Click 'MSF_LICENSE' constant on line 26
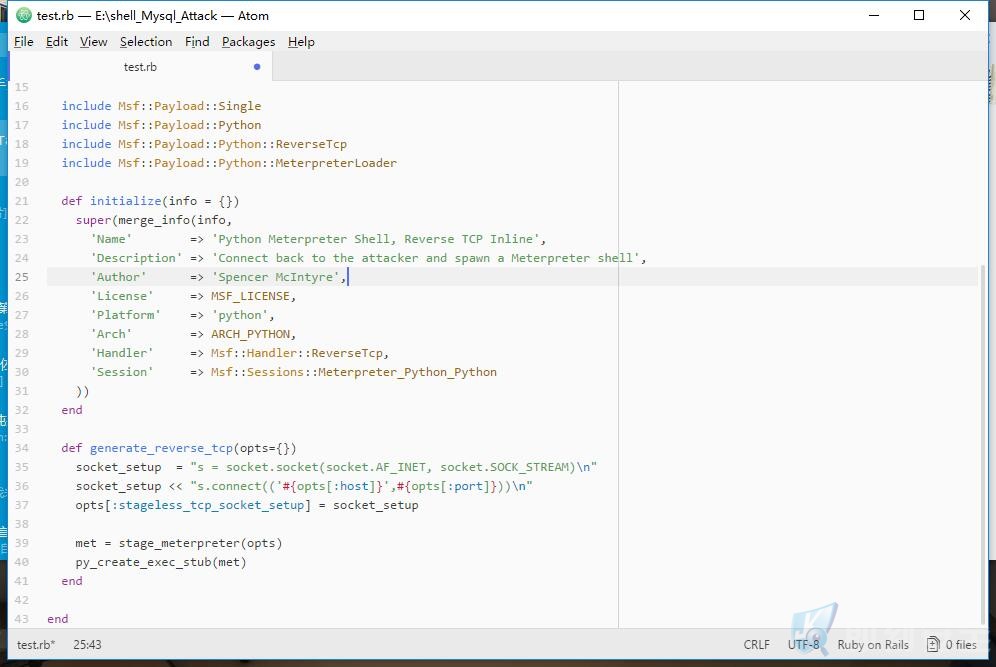The height and width of the screenshot is (667, 996). click(250, 296)
